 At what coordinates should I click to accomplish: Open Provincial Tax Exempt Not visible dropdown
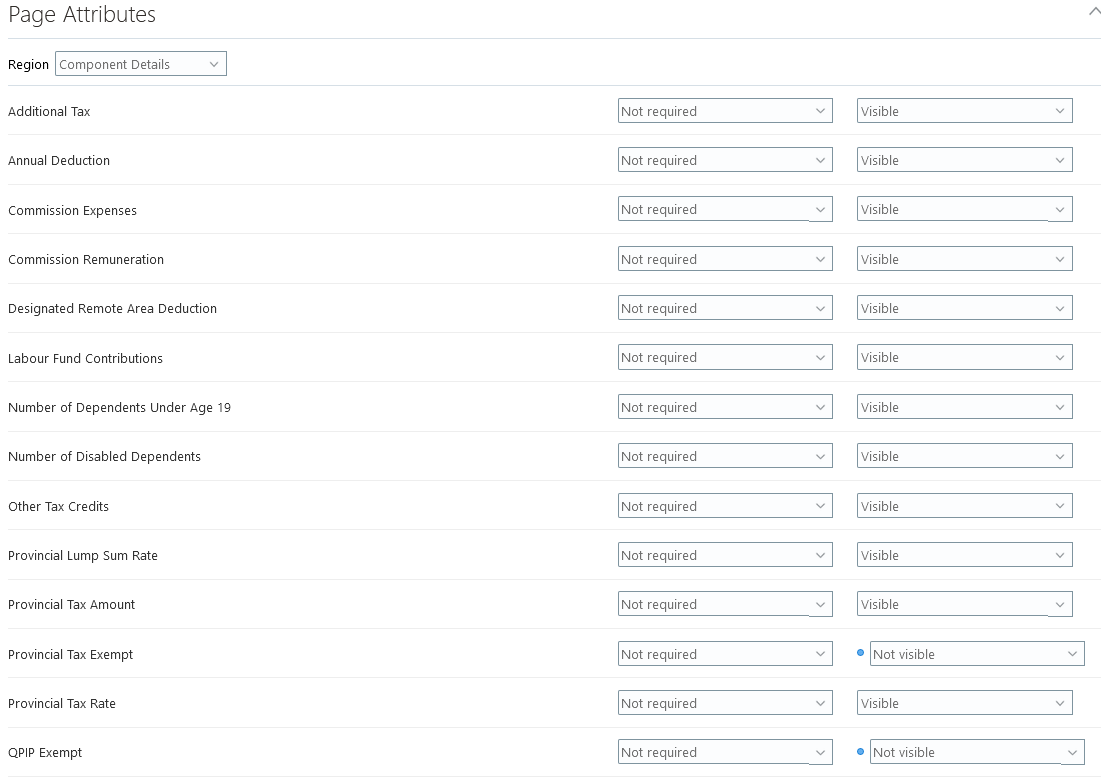(x=977, y=654)
